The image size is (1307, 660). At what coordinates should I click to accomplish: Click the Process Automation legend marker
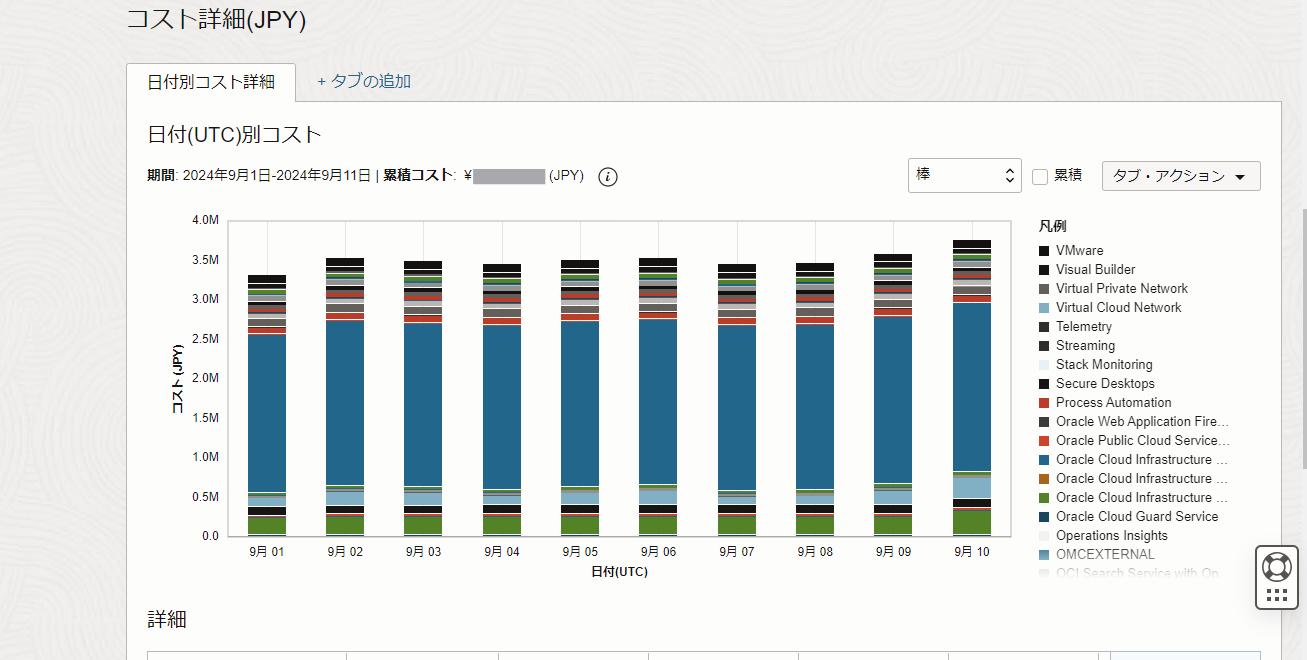tap(1044, 403)
